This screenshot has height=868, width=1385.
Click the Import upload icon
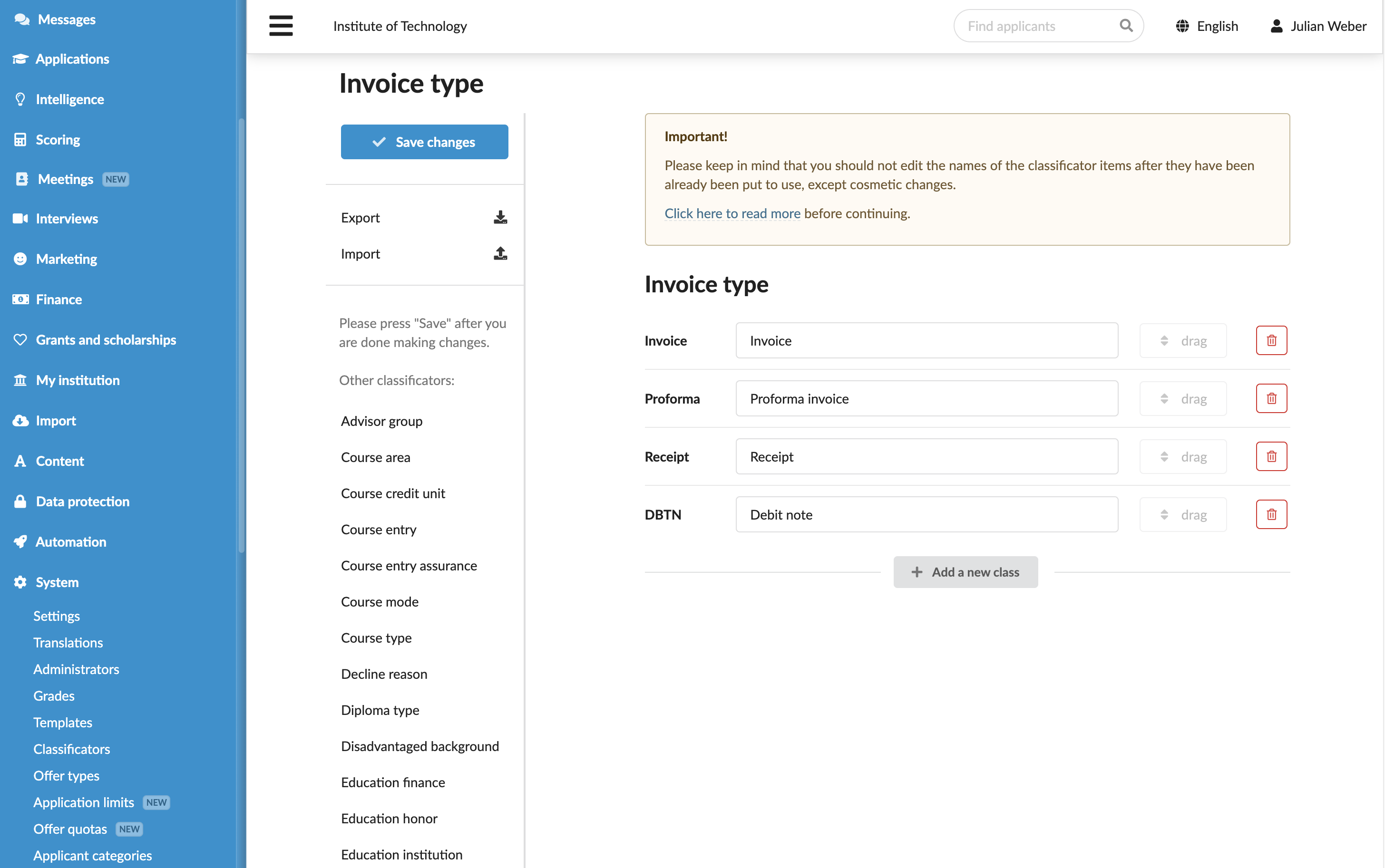pyautogui.click(x=500, y=254)
